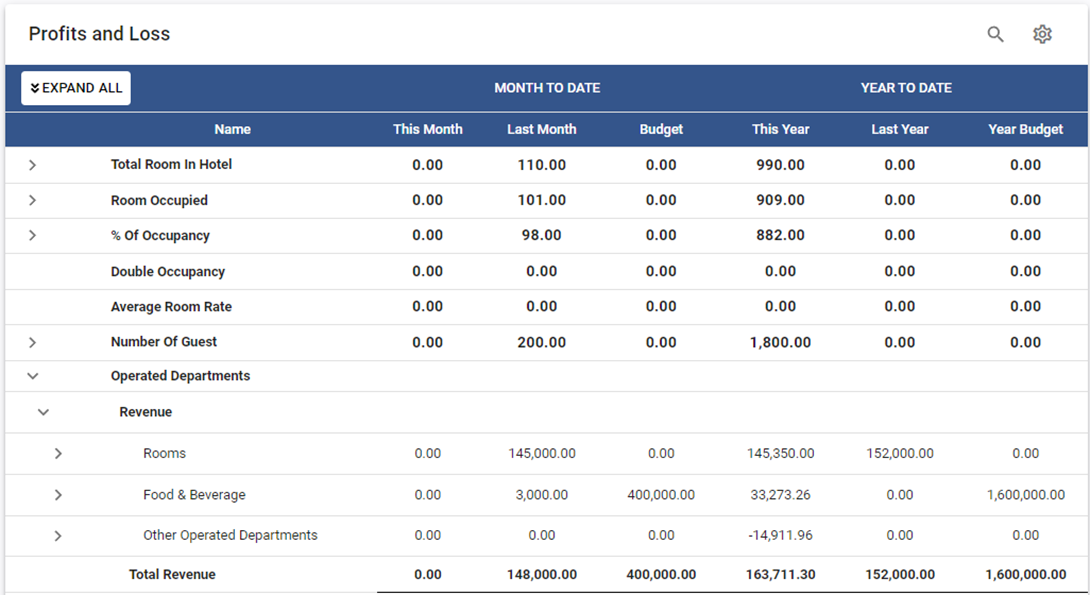Click the Expand All button

pos(76,88)
